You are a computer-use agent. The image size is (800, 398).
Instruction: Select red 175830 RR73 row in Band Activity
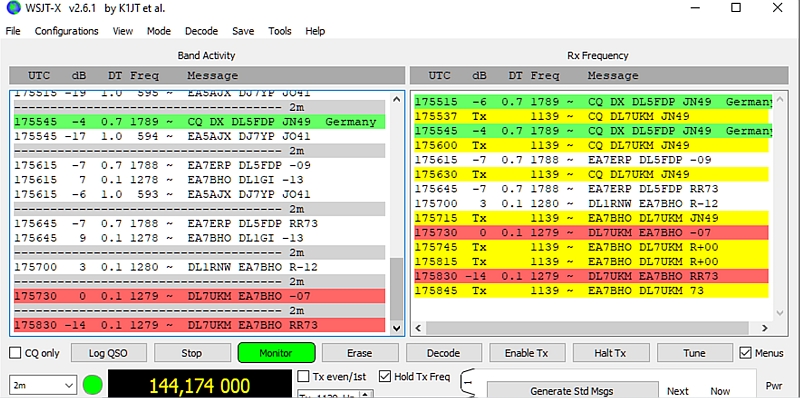pyautogui.click(x=199, y=325)
